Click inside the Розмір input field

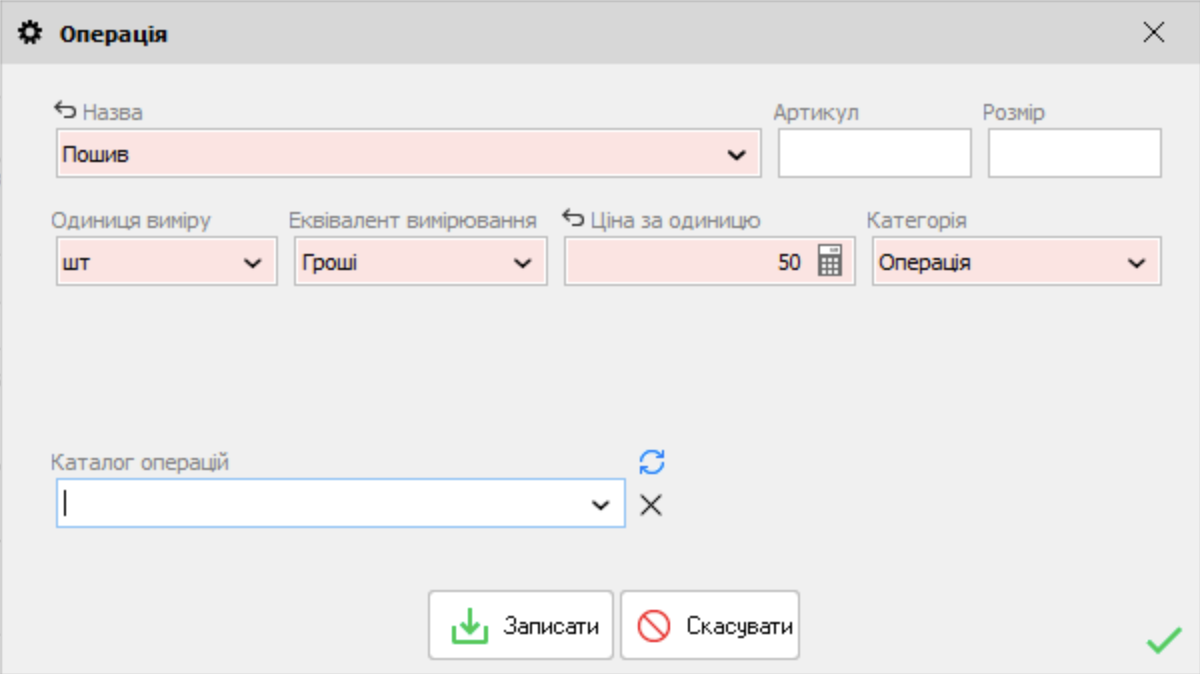1073,152
